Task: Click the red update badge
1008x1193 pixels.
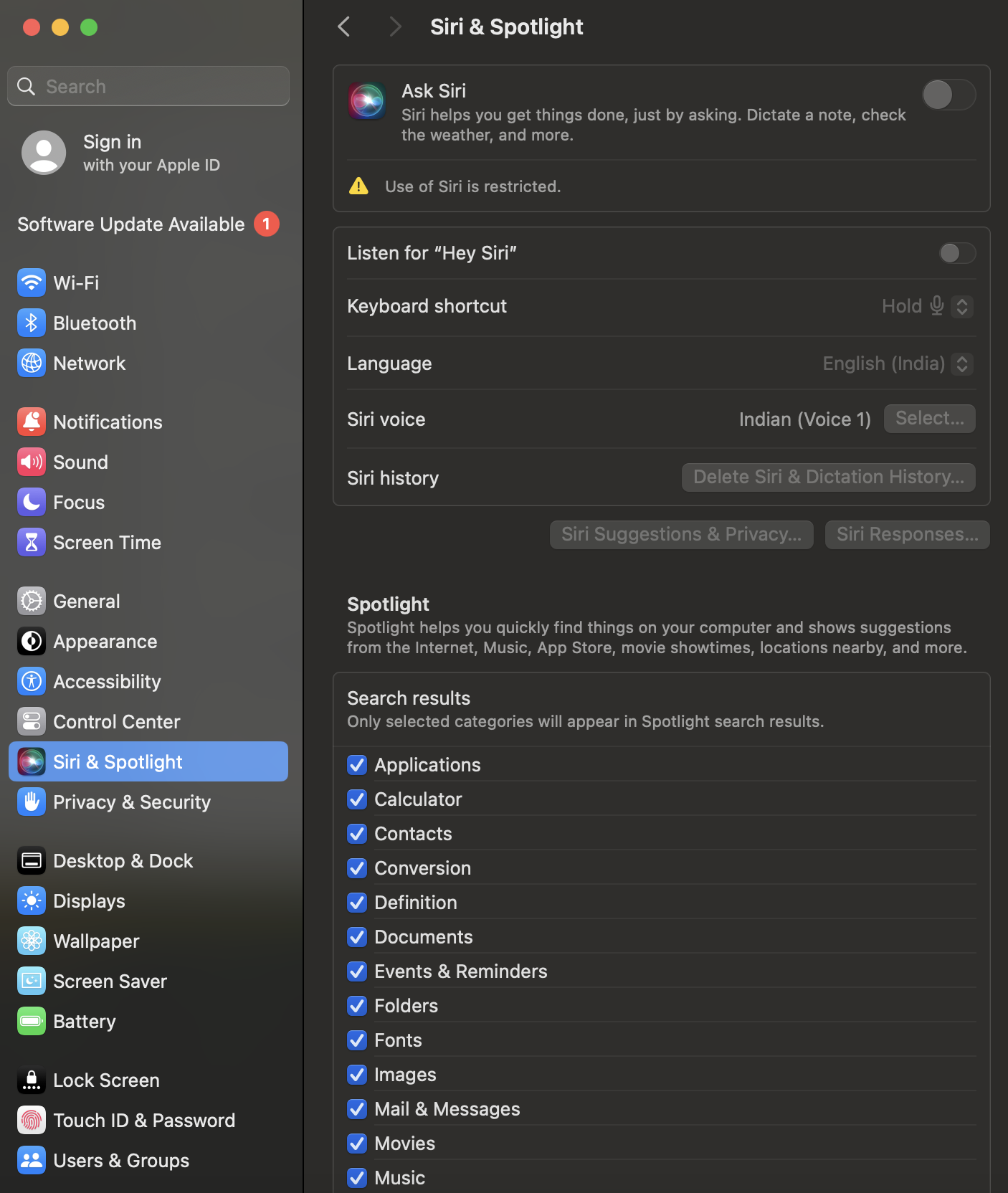Action: coord(267,224)
